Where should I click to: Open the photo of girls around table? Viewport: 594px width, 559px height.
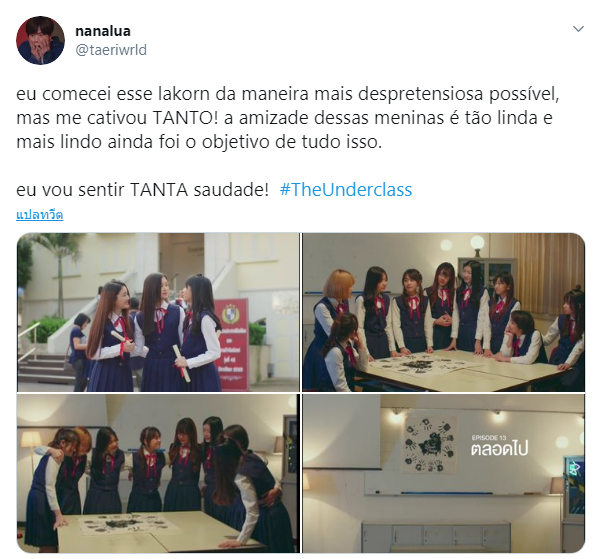[444, 312]
